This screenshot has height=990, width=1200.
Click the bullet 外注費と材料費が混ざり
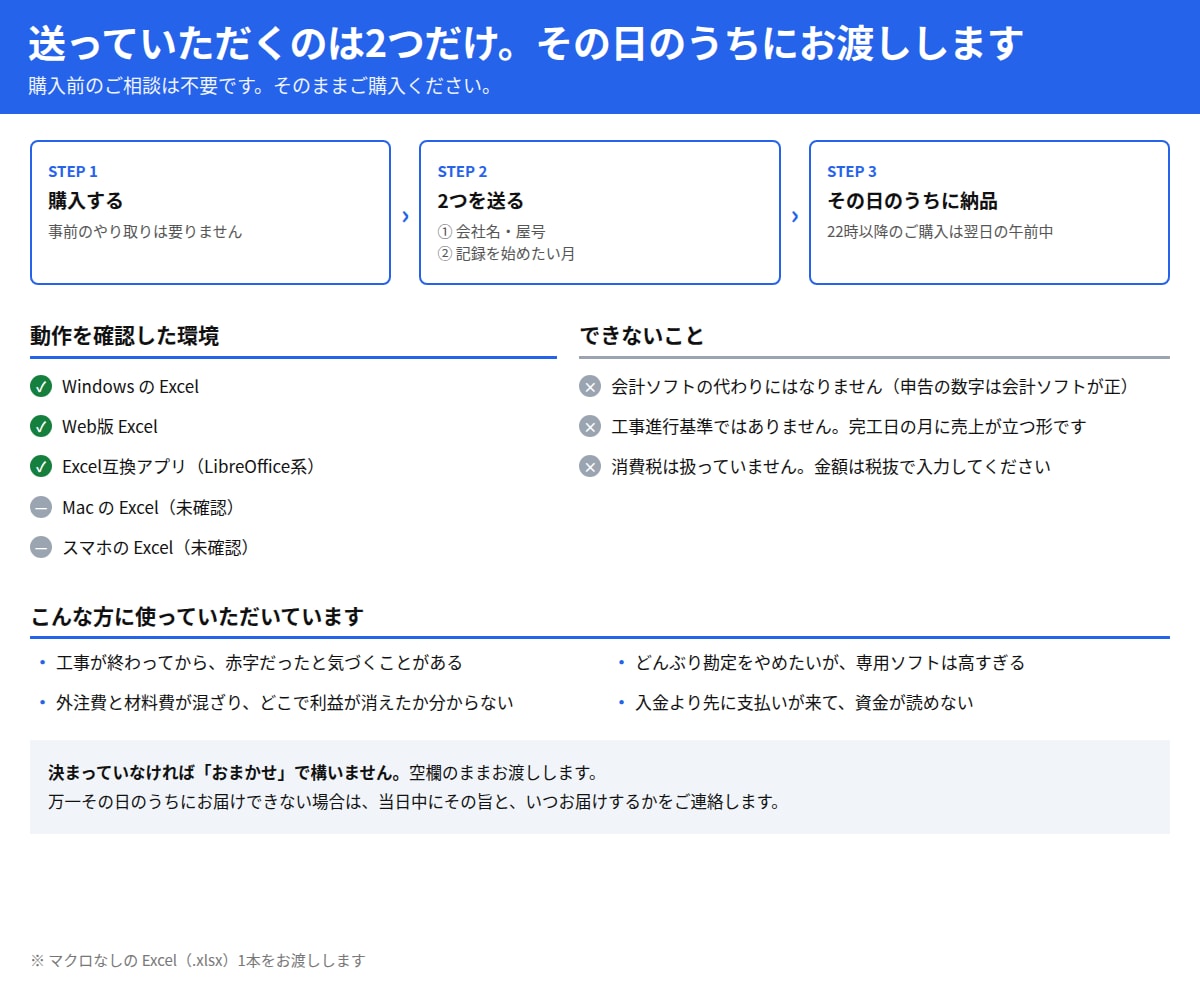[284, 702]
